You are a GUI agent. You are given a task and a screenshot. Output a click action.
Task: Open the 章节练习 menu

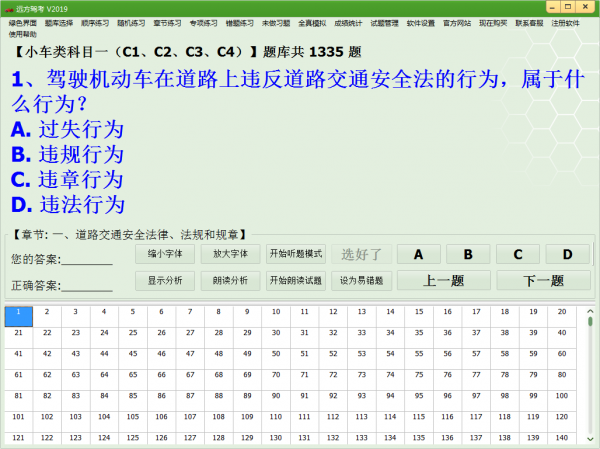click(167, 23)
